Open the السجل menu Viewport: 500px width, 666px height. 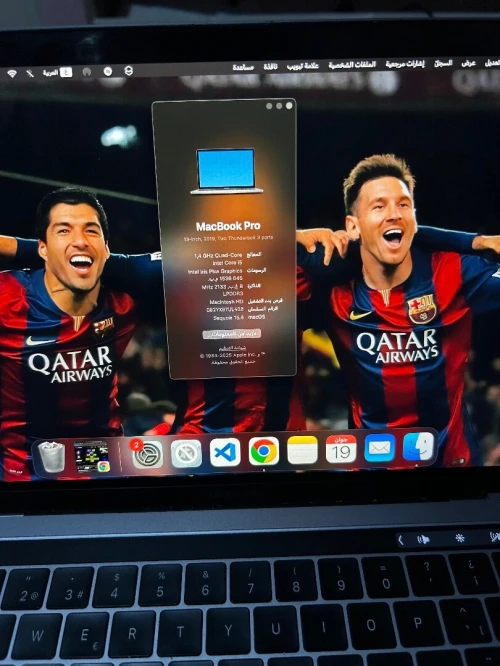pyautogui.click(x=443, y=63)
